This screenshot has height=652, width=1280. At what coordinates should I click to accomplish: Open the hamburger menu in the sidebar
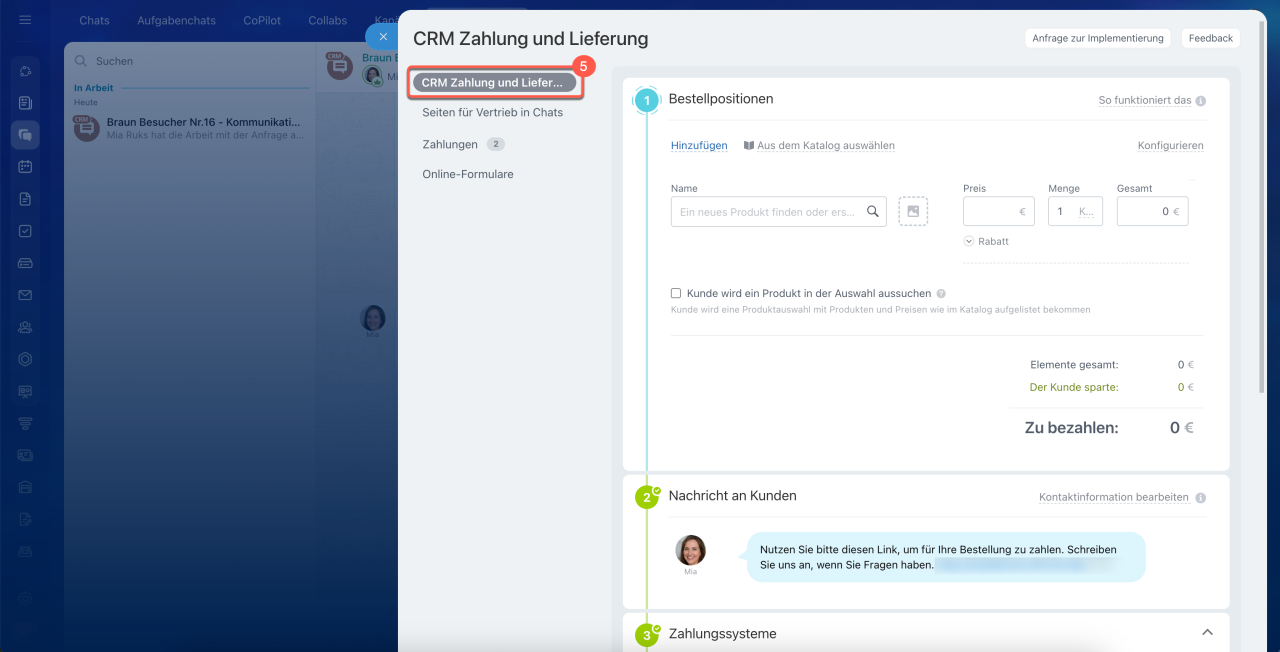click(x=25, y=20)
